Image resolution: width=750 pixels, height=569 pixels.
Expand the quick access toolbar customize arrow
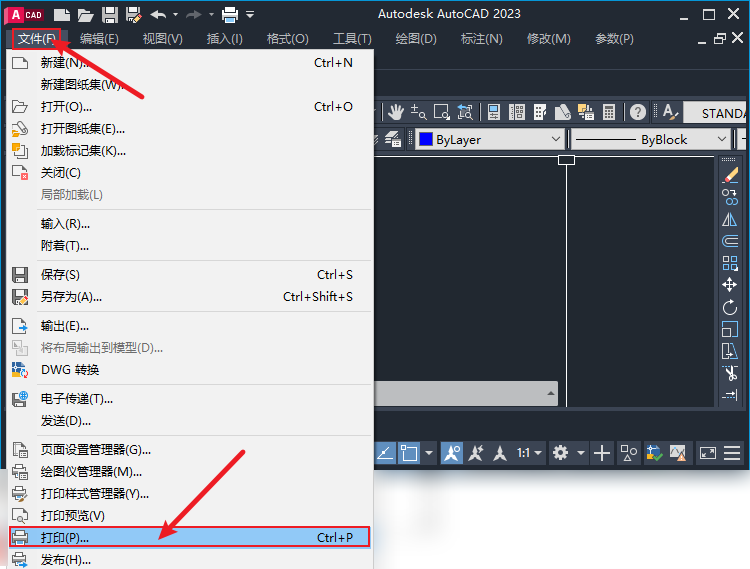pos(250,15)
